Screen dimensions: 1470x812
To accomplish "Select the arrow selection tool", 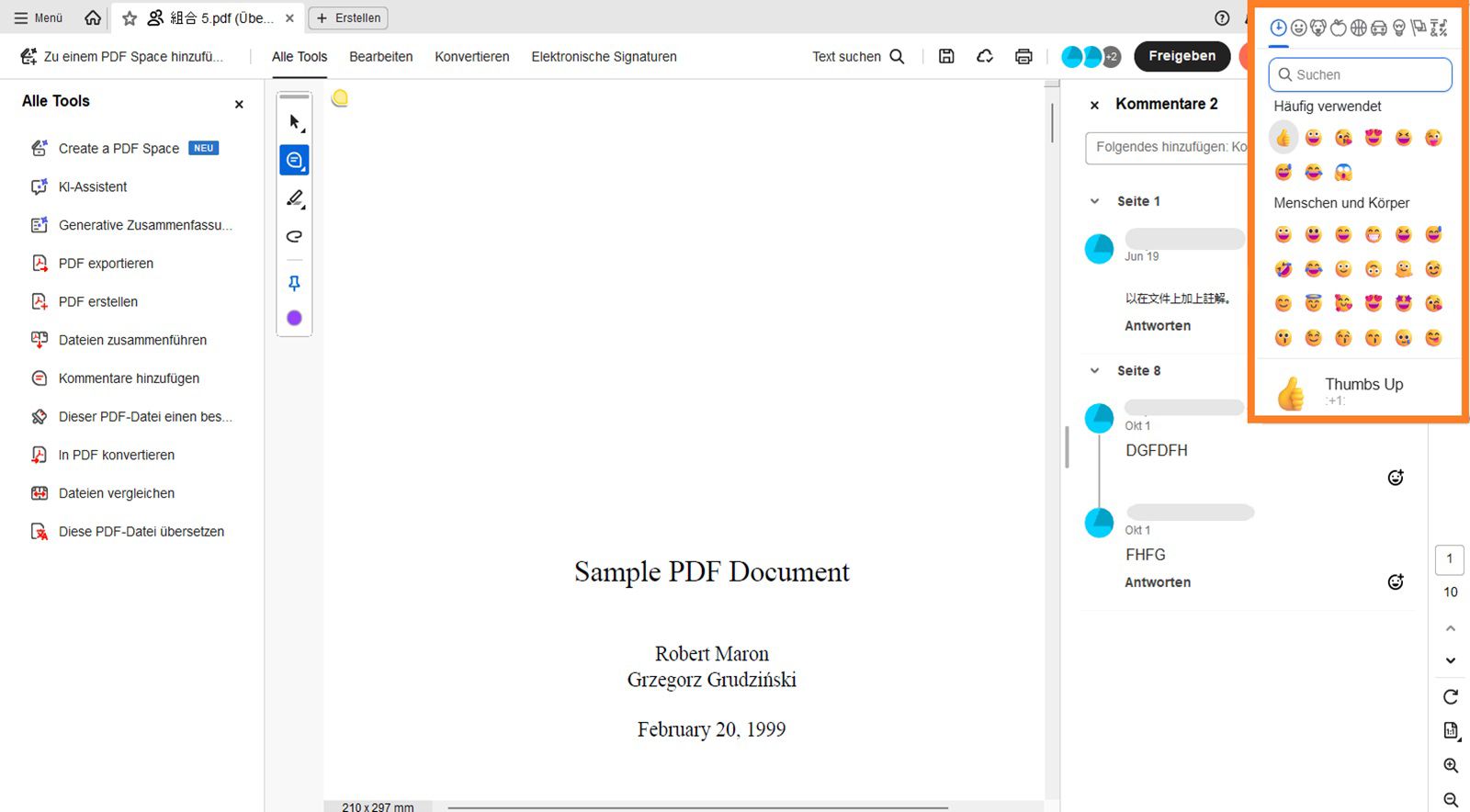I will (x=294, y=122).
